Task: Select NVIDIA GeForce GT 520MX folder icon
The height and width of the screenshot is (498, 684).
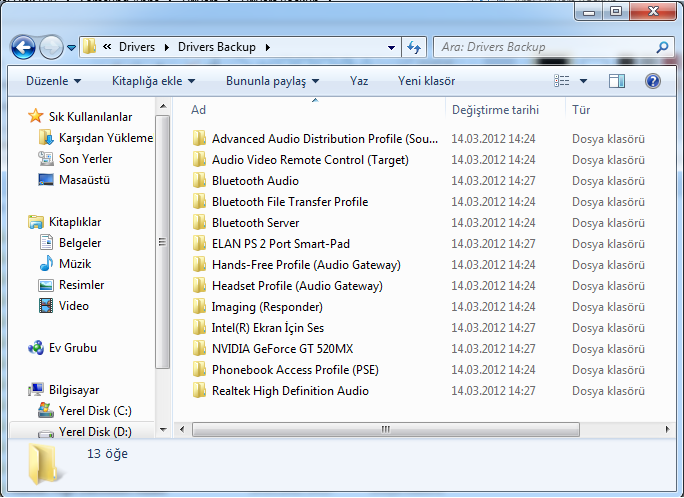Action: (x=199, y=348)
